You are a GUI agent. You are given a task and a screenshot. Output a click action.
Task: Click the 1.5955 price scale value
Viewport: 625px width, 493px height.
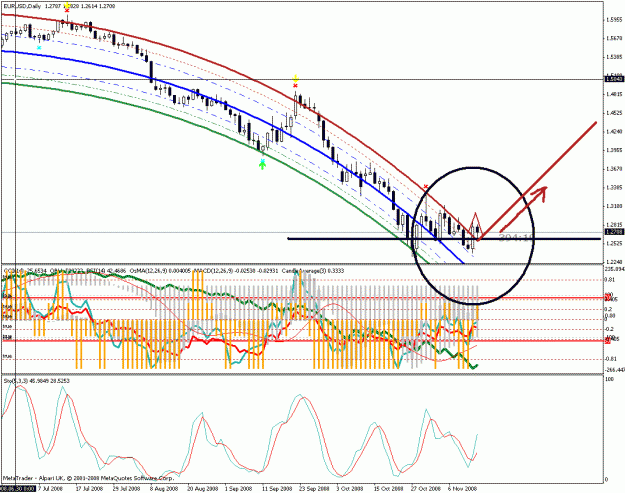(x=614, y=20)
